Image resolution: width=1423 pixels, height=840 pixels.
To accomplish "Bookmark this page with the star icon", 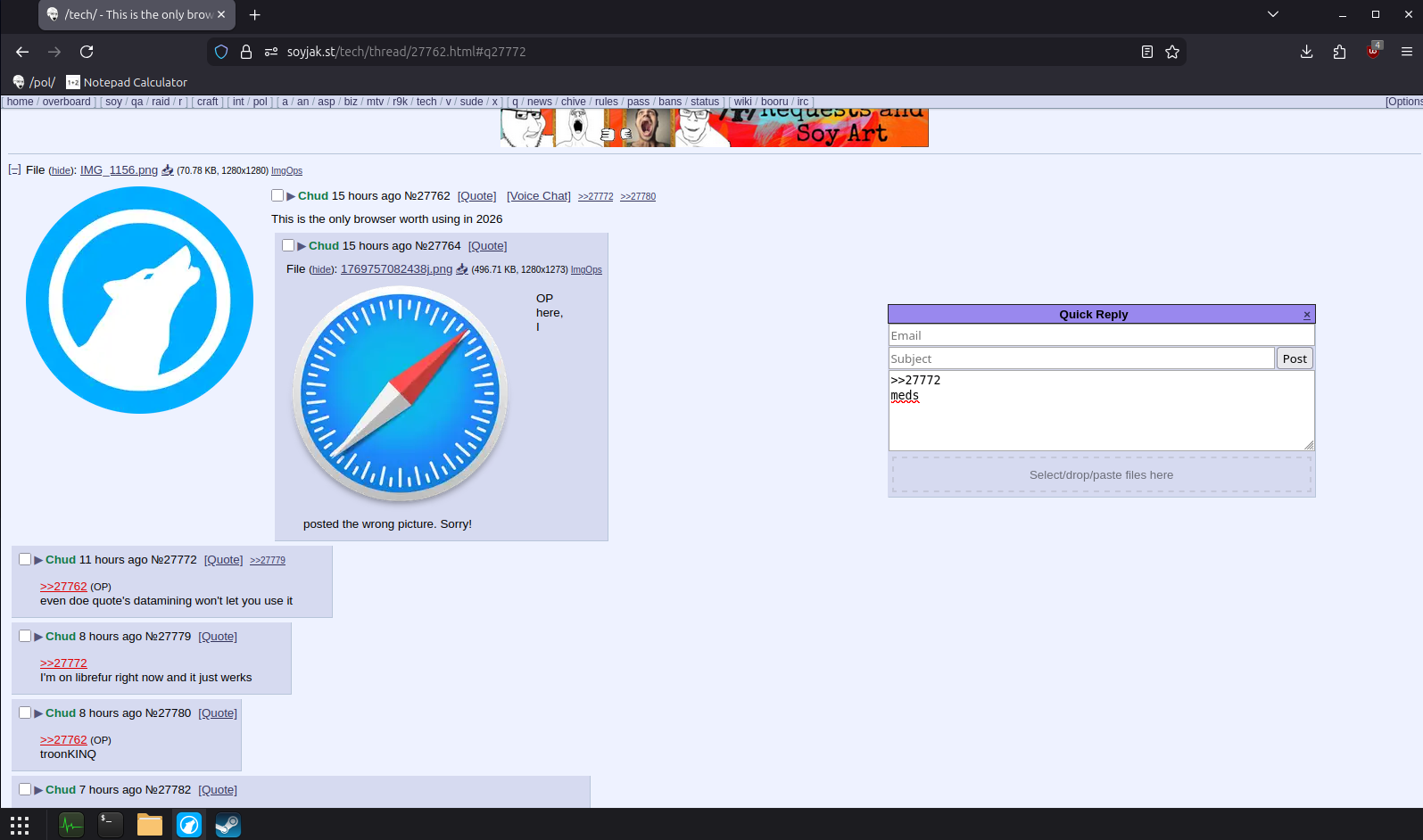I will pos(1172,52).
